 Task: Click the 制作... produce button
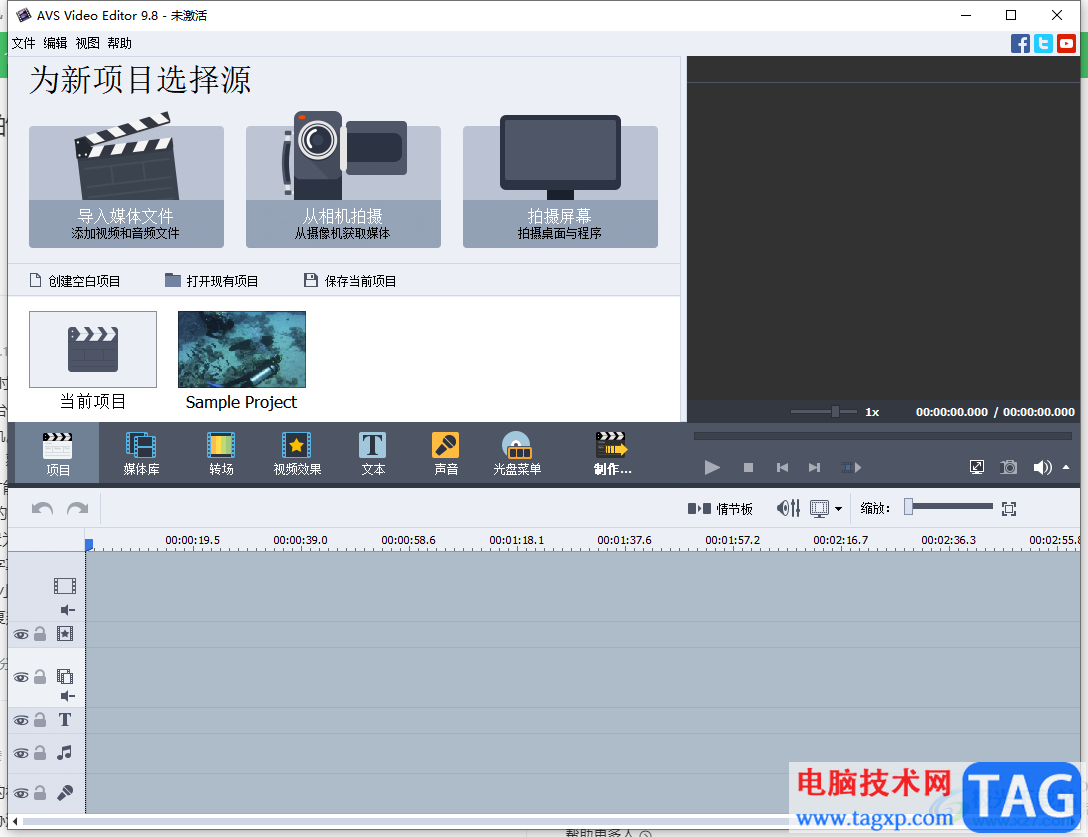[612, 453]
